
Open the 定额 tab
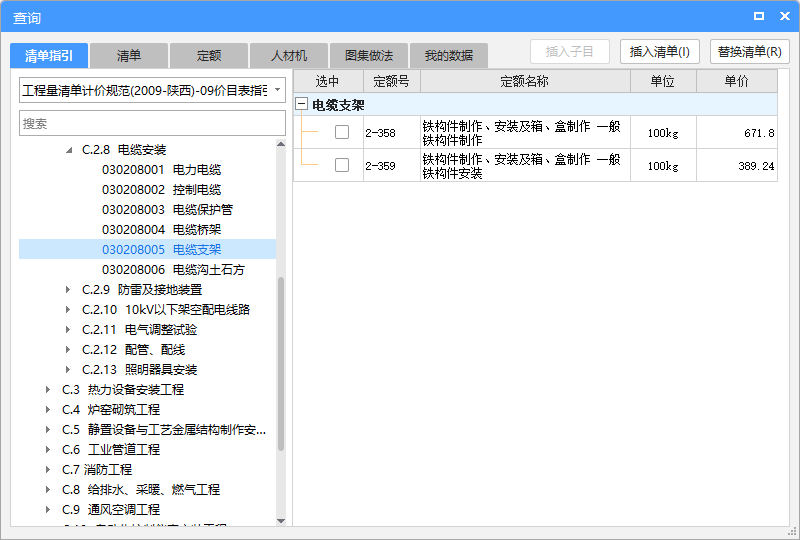click(209, 56)
